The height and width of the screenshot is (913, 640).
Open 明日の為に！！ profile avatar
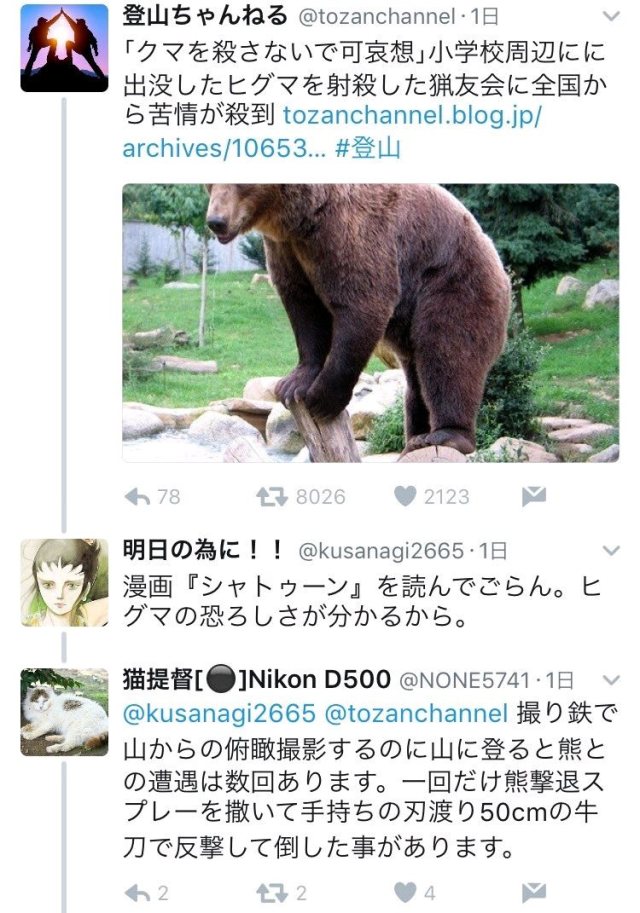[x=64, y=582]
